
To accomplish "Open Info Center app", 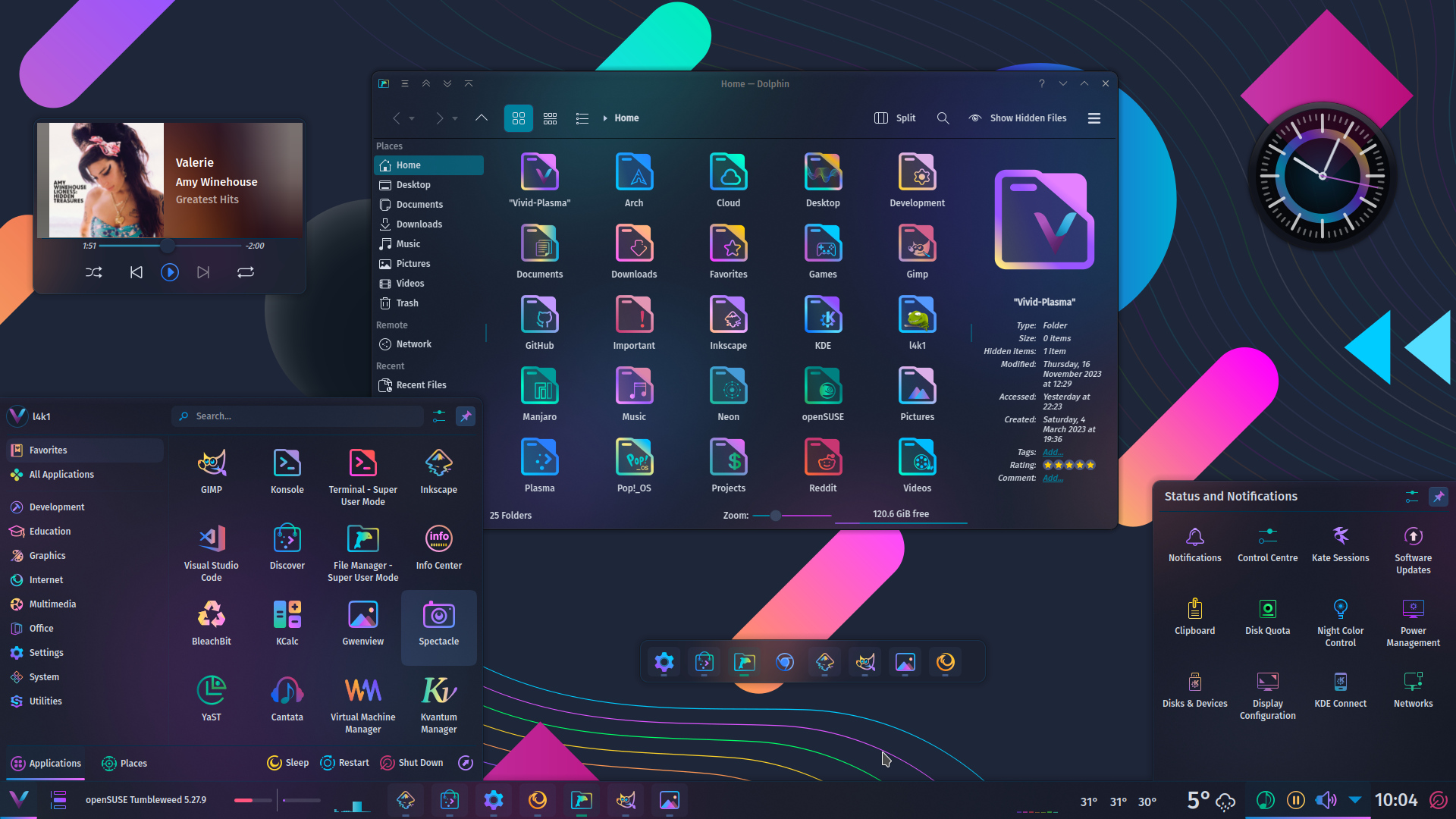I will pos(439,548).
